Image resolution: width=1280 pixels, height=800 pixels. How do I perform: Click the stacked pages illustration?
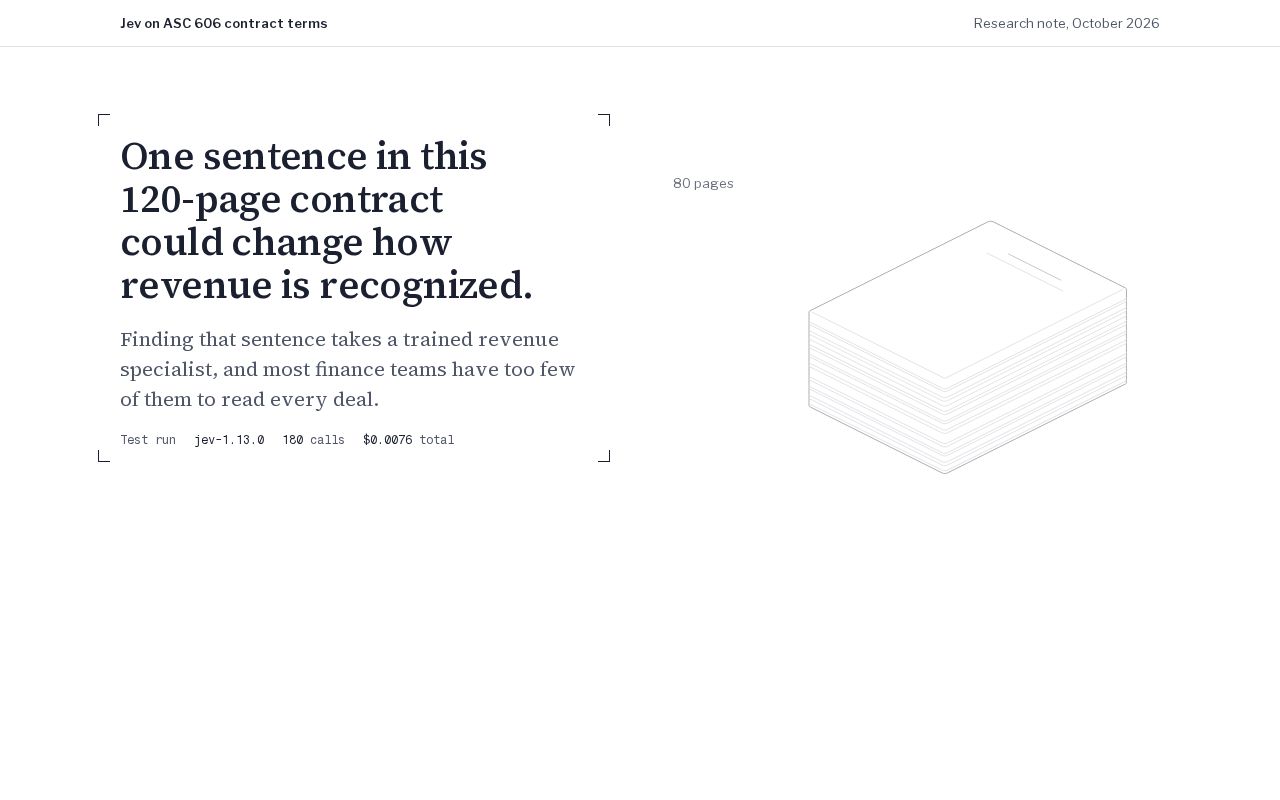tap(968, 347)
